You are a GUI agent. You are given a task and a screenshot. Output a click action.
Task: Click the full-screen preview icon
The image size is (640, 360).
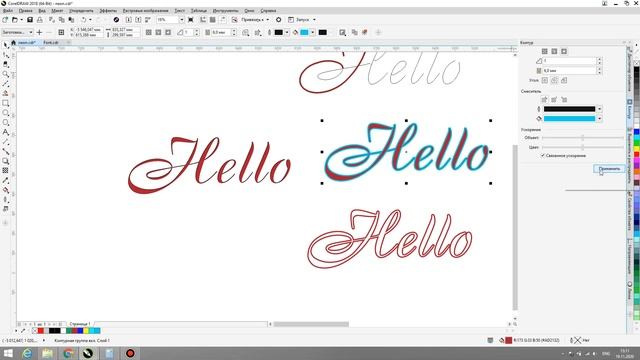tap(191, 20)
